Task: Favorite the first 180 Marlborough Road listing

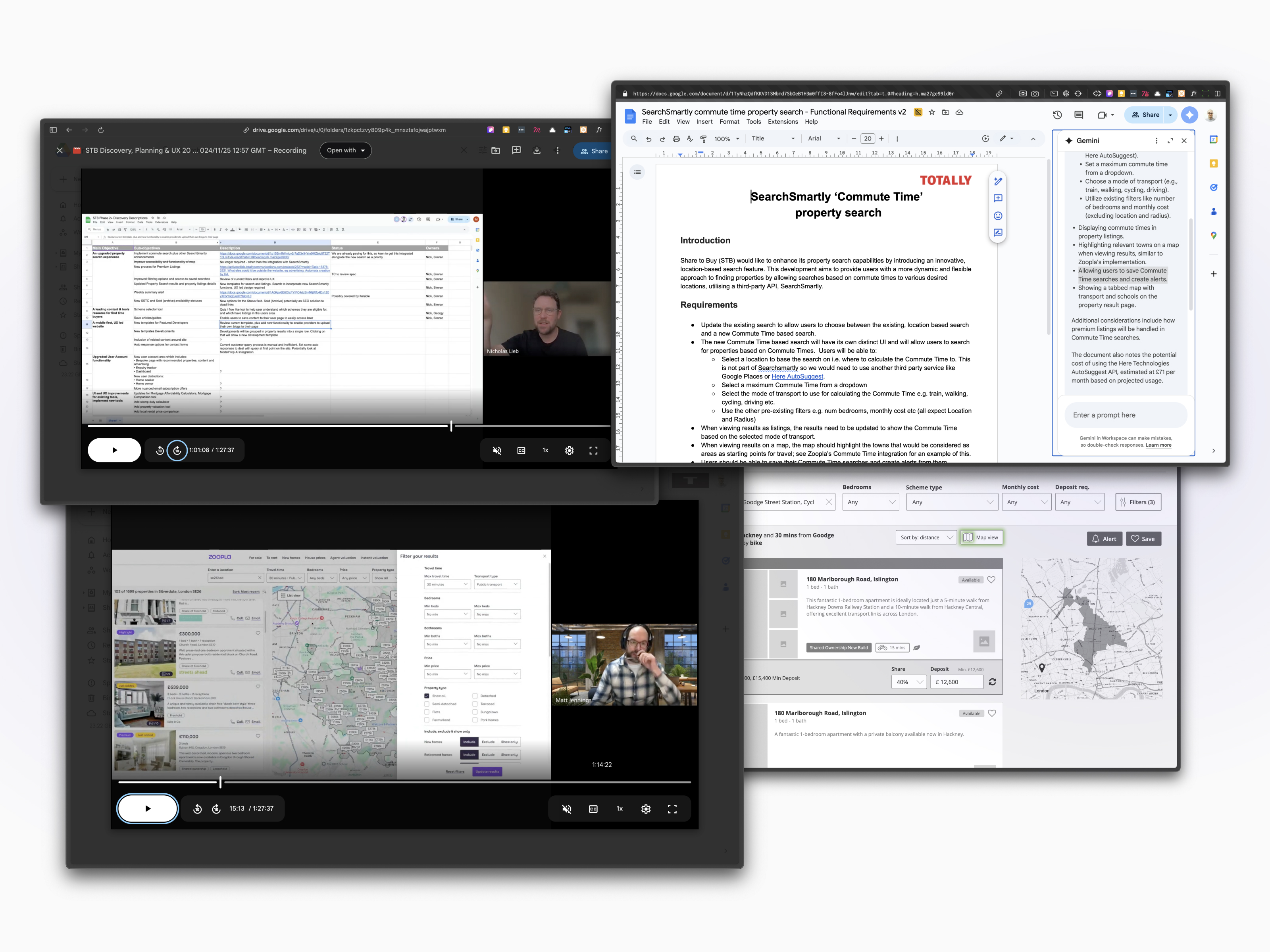Action: pos(991,580)
